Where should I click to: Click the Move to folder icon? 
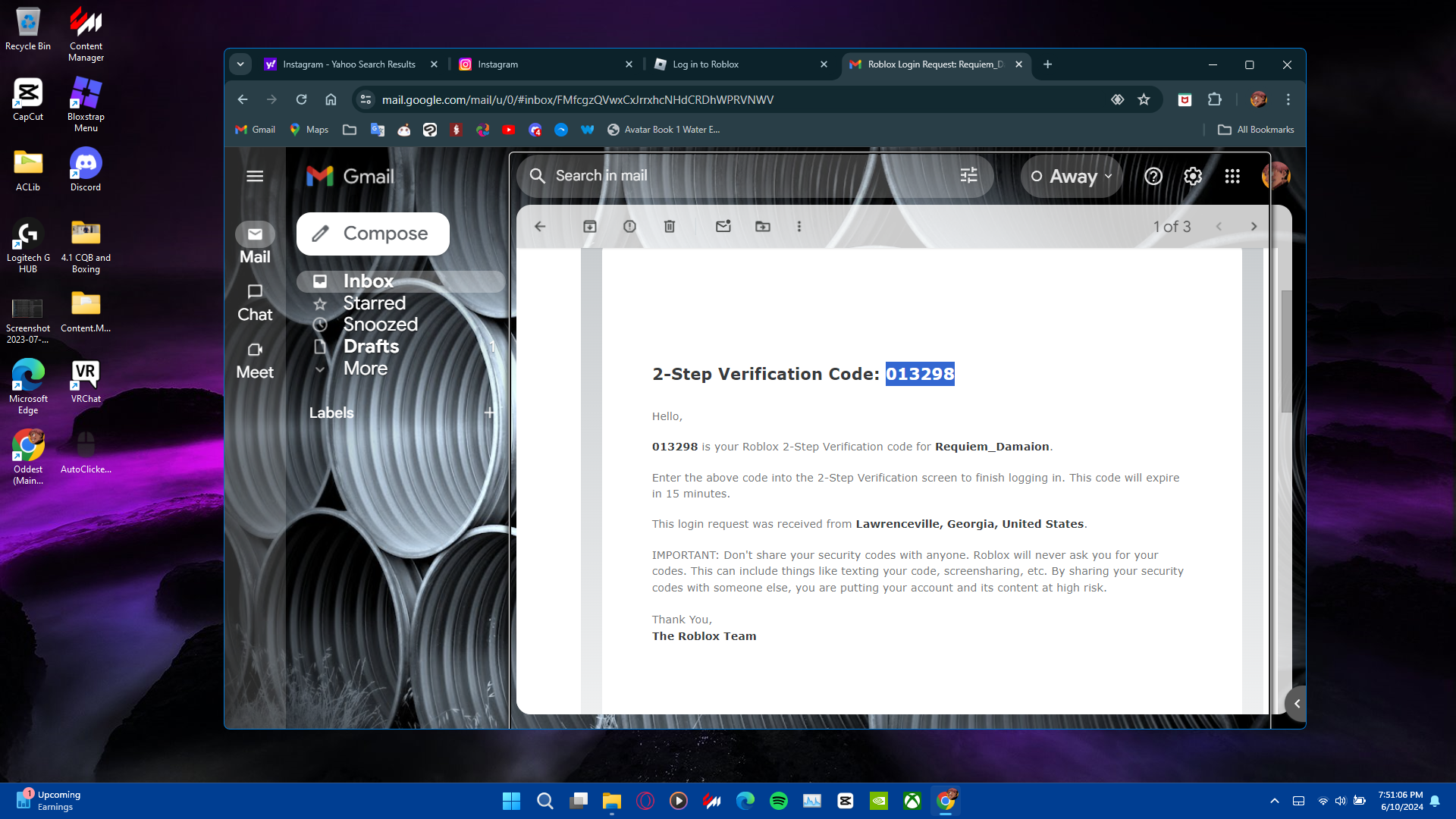click(763, 227)
